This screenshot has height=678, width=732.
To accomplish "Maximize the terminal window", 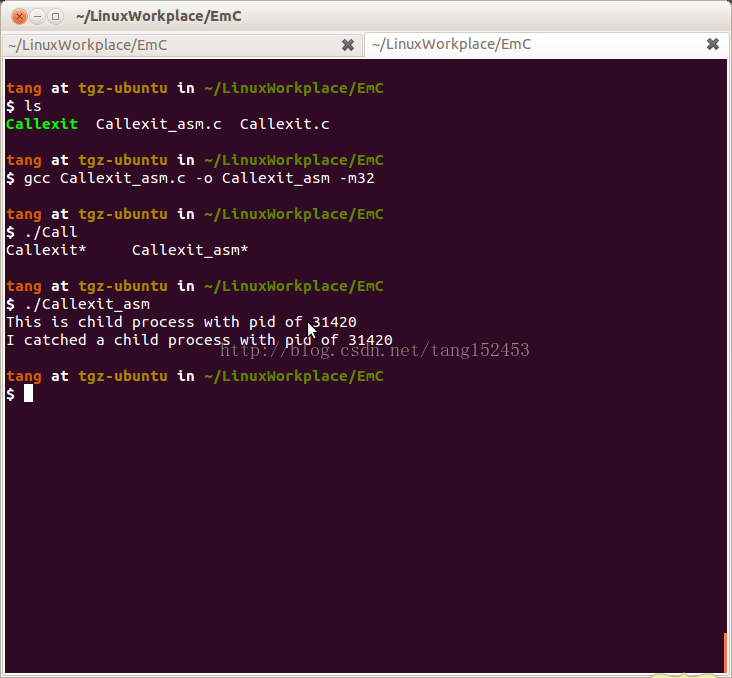I will 55,16.
